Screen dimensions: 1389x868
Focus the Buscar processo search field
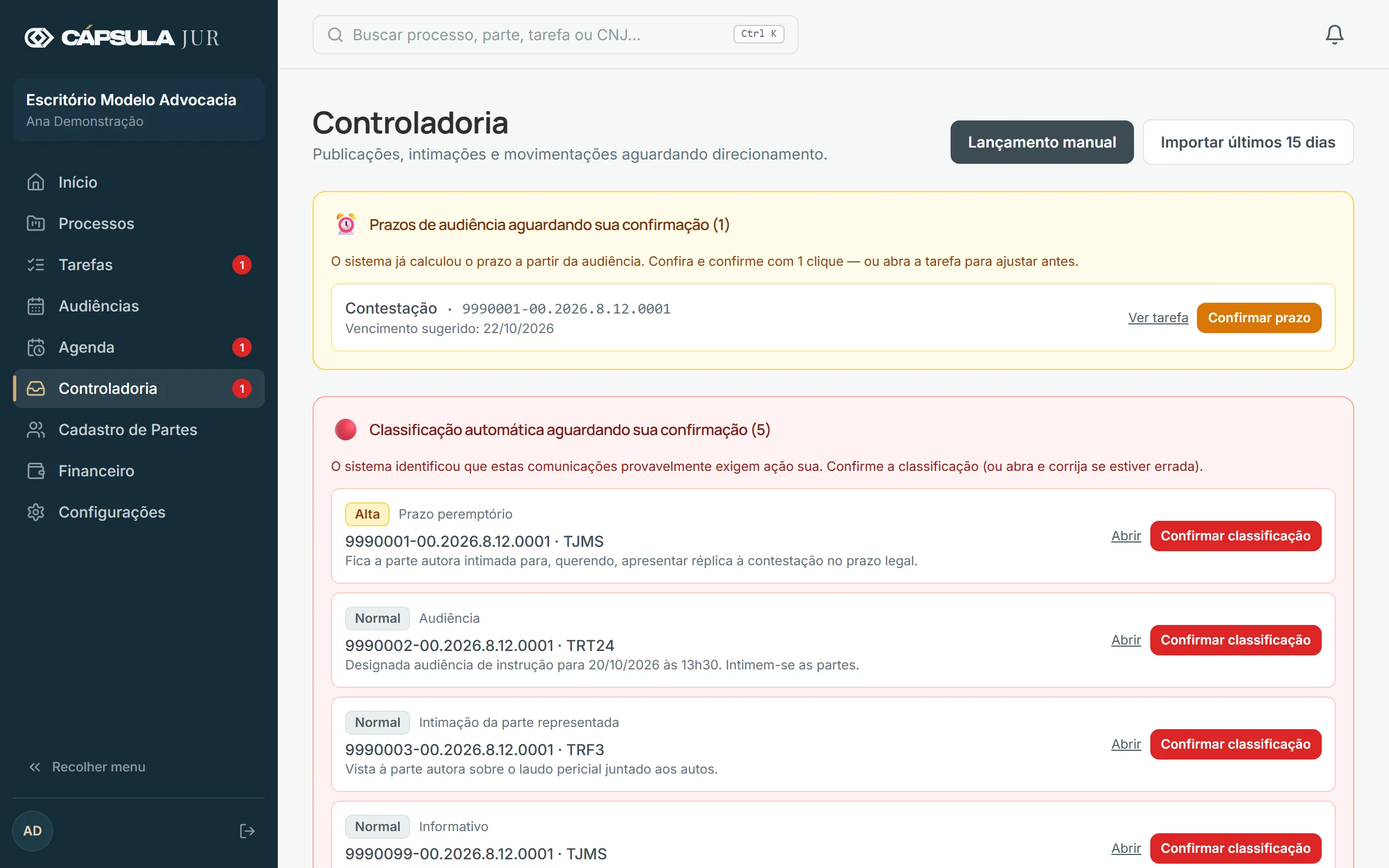(555, 34)
